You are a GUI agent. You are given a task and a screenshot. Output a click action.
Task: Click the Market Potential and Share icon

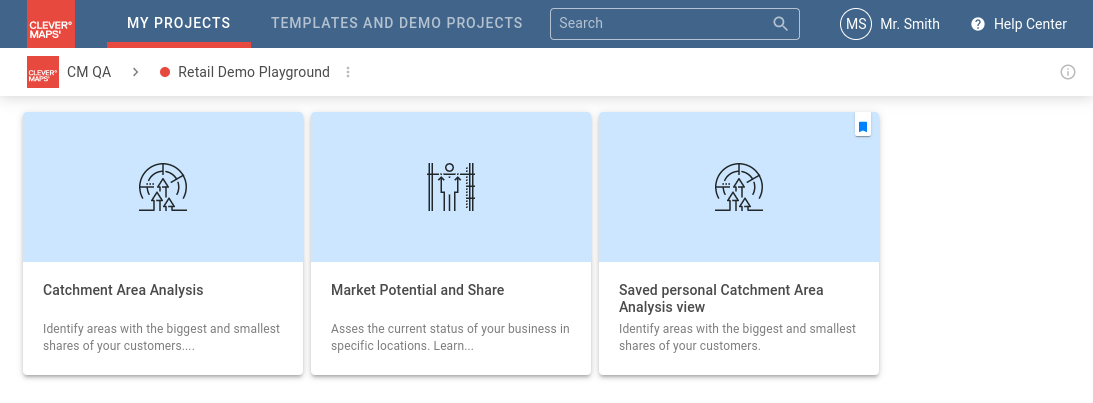[x=450, y=187]
